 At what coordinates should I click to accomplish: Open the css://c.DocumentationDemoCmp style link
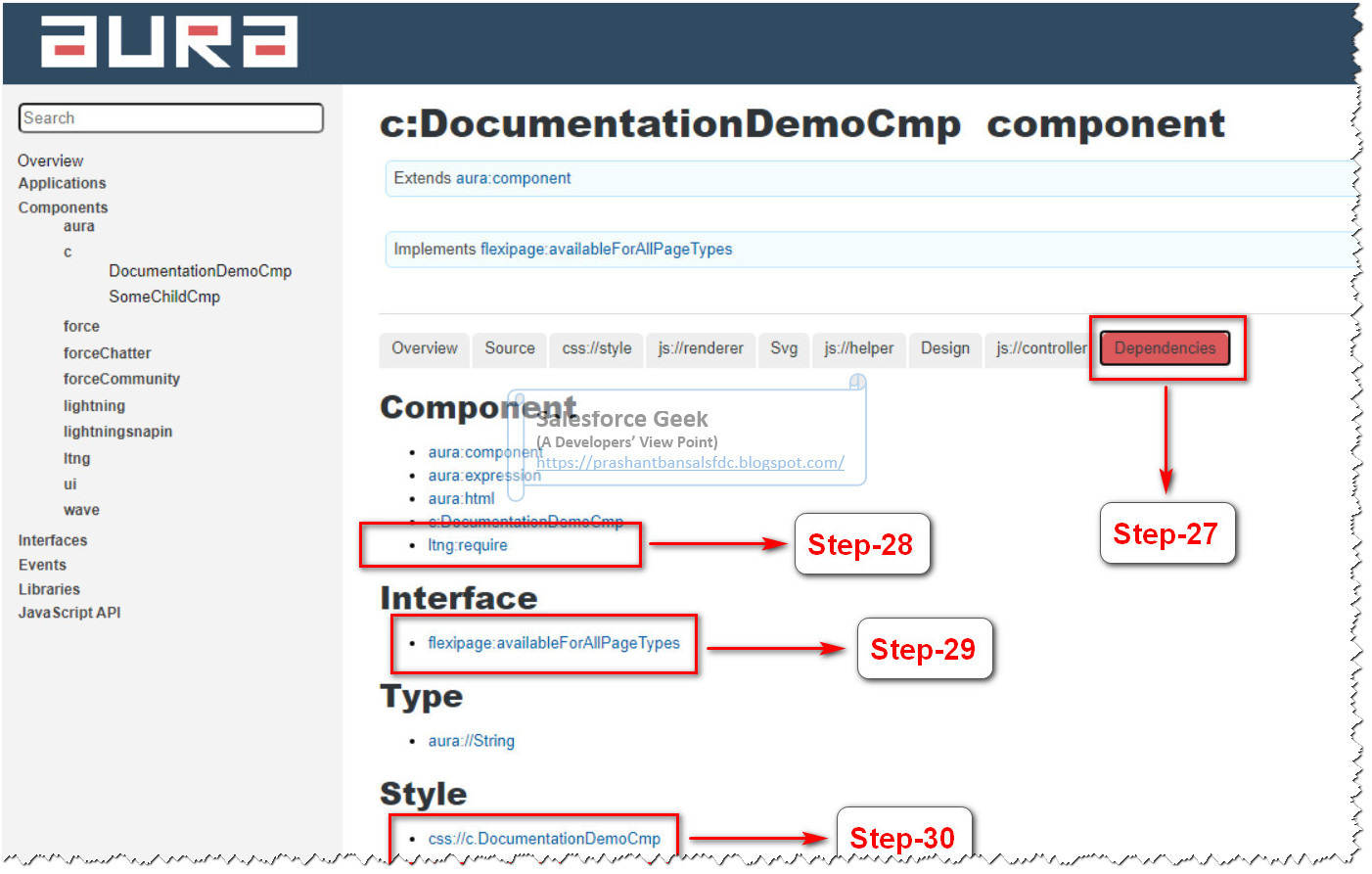[546, 839]
